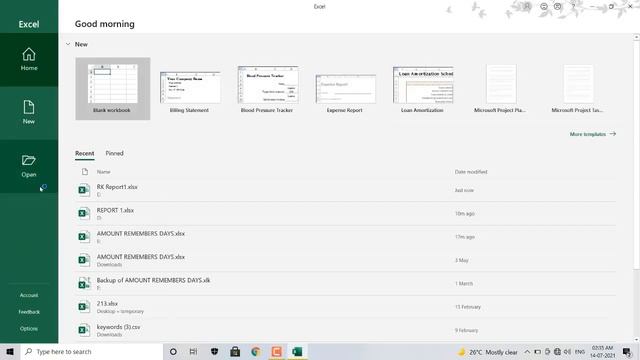Open Task View on the taskbar
The height and width of the screenshot is (360, 640).
193,351
